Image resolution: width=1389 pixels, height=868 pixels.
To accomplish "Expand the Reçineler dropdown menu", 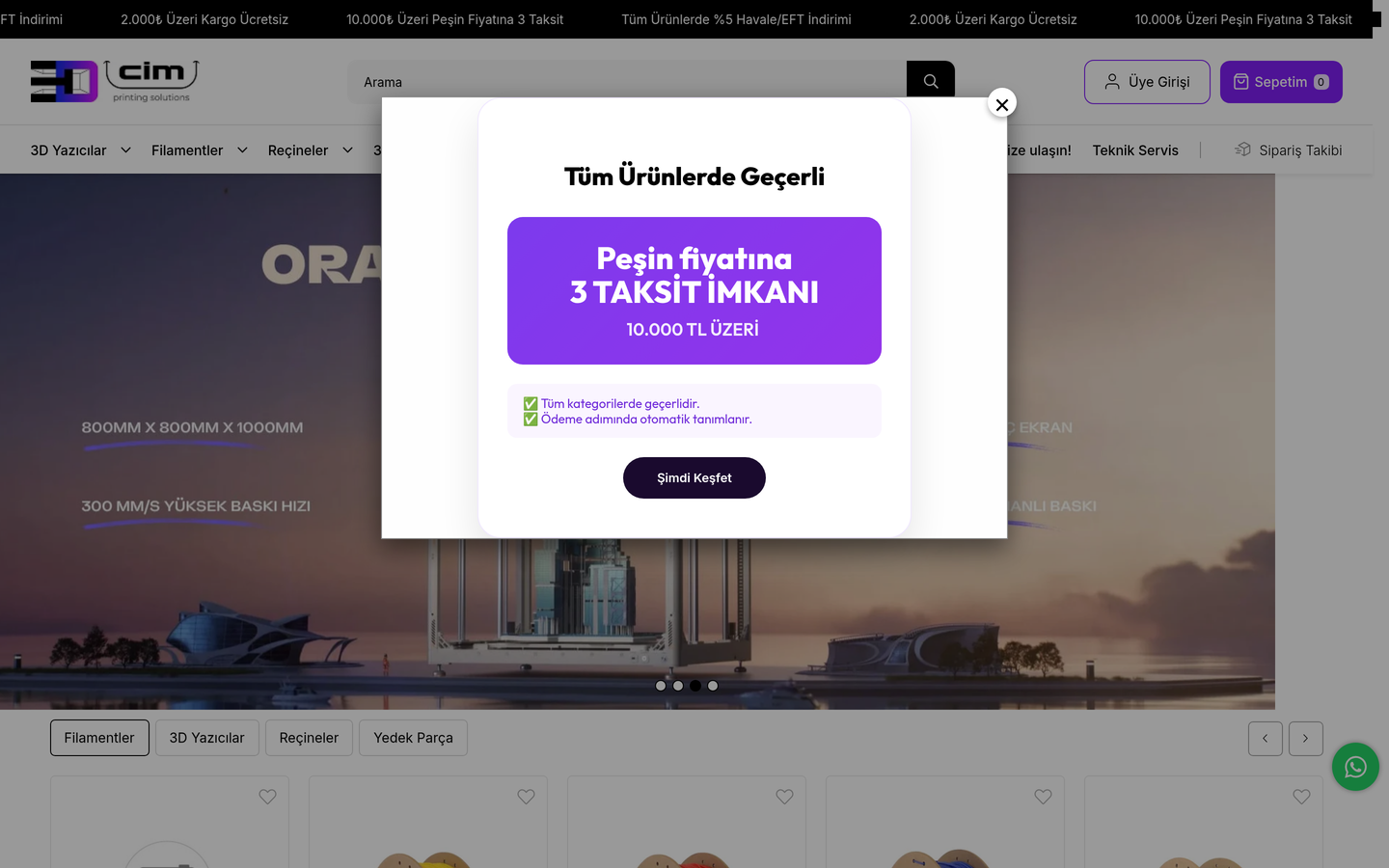I will pos(311,150).
